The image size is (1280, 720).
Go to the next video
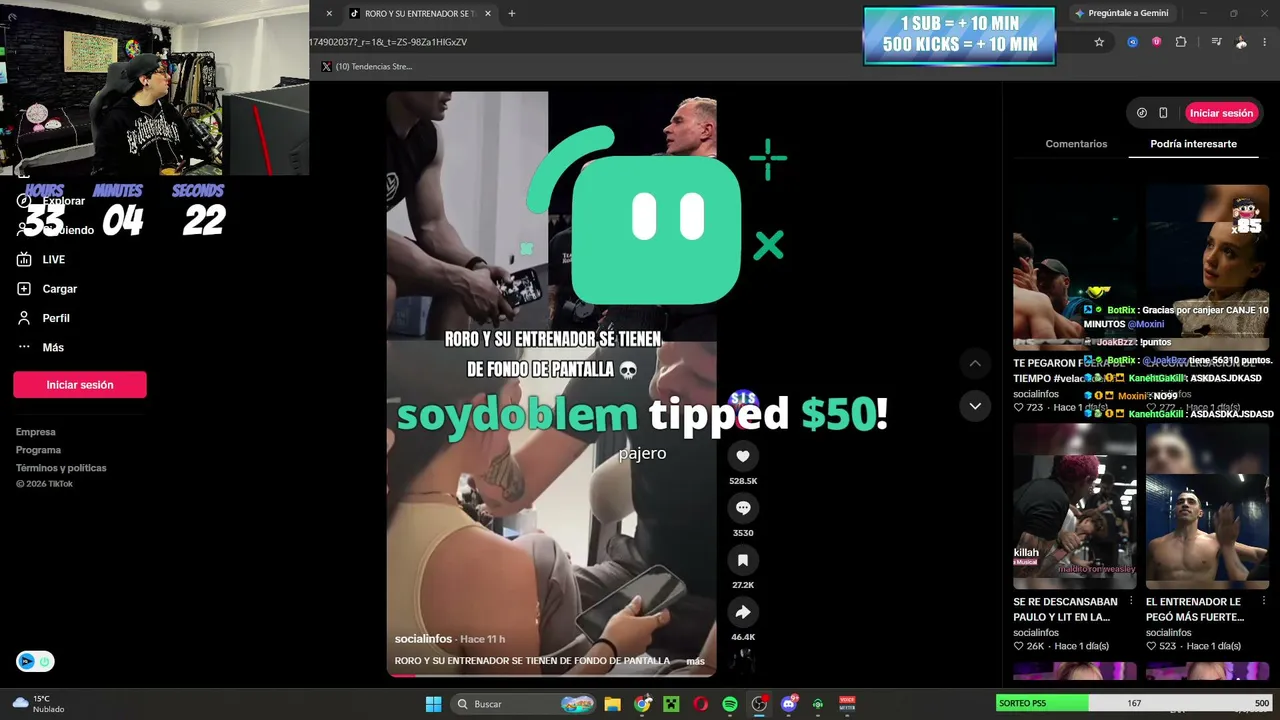click(975, 405)
